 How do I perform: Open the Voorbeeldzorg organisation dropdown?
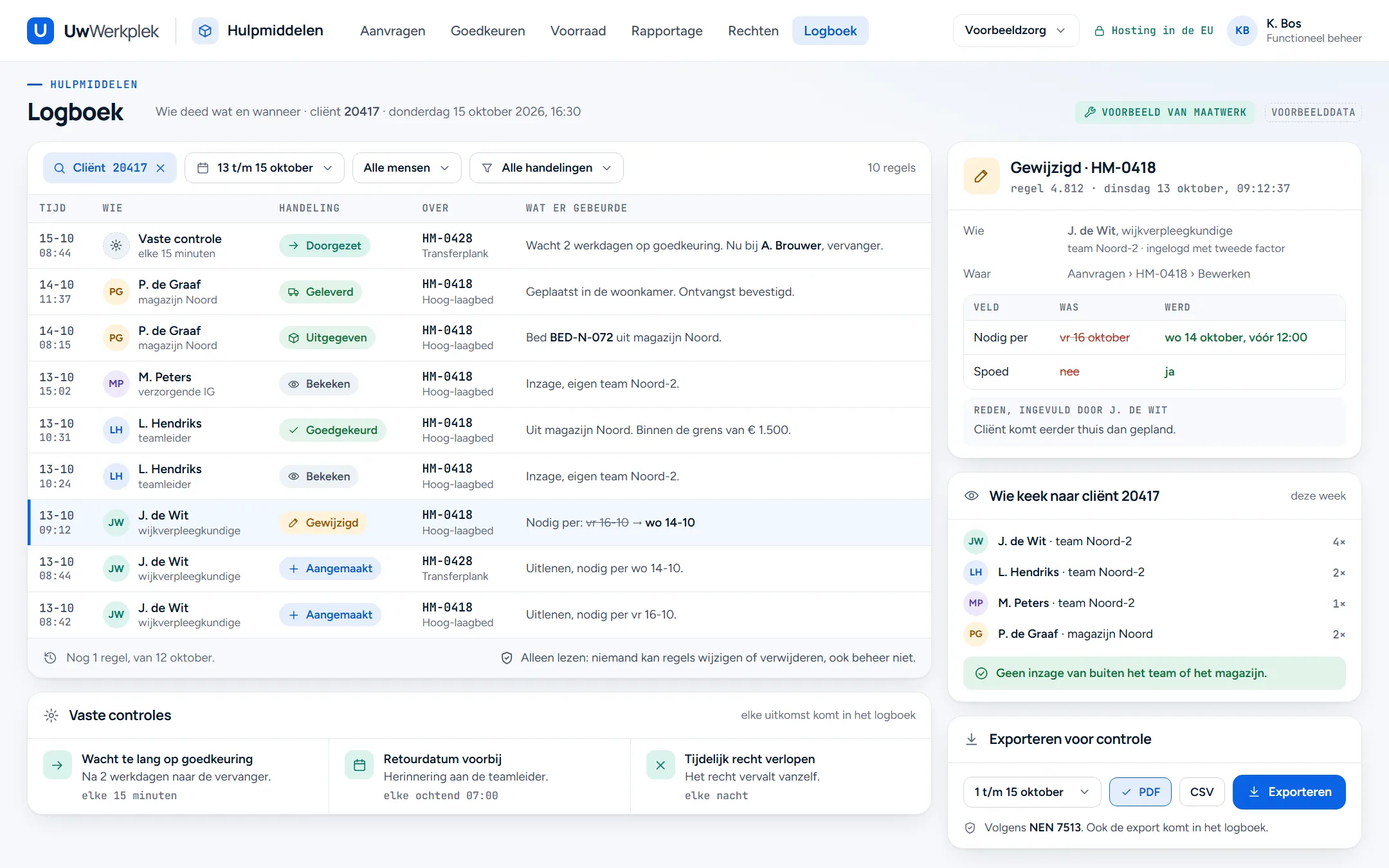point(1015,31)
